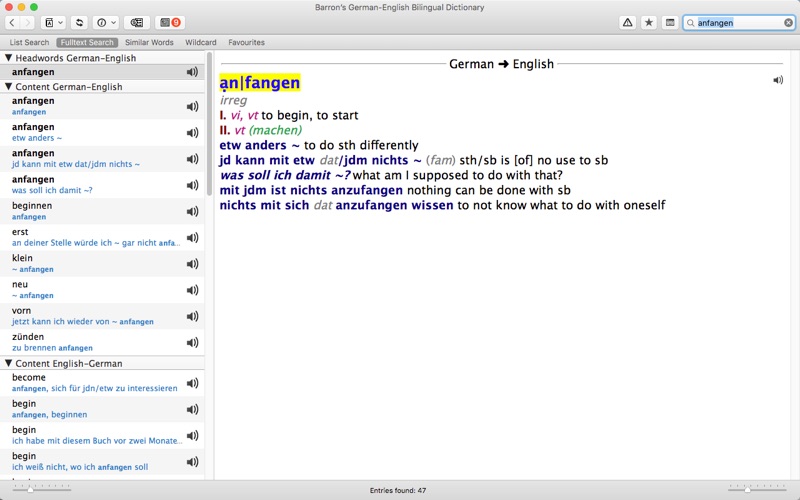The width and height of the screenshot is (800, 500).
Task: Click phrase 'mit jdm ist nichts anzufangen'
Action: (311, 190)
